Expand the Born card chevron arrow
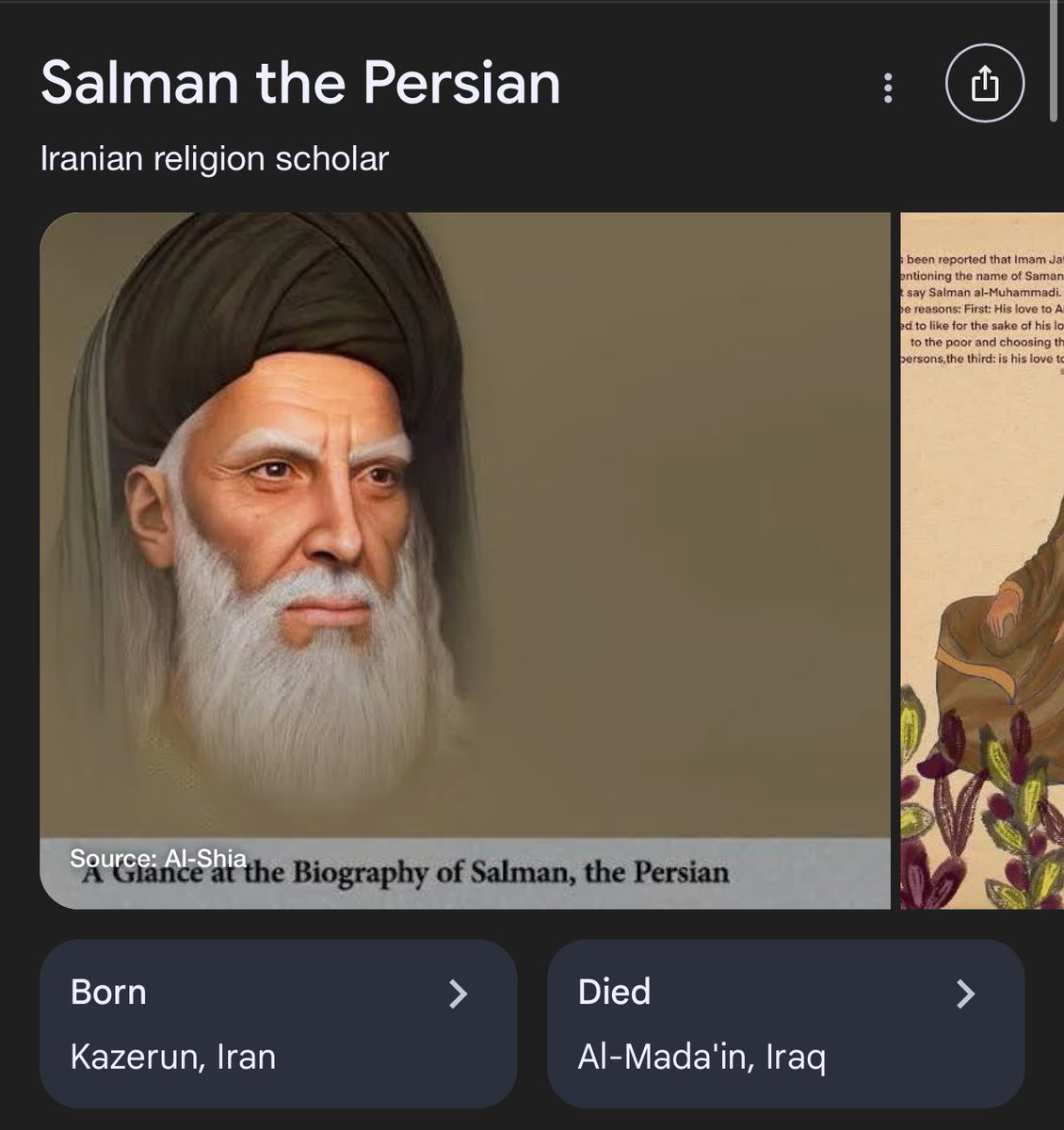Screen dimensions: 1064x1130 (459, 993)
